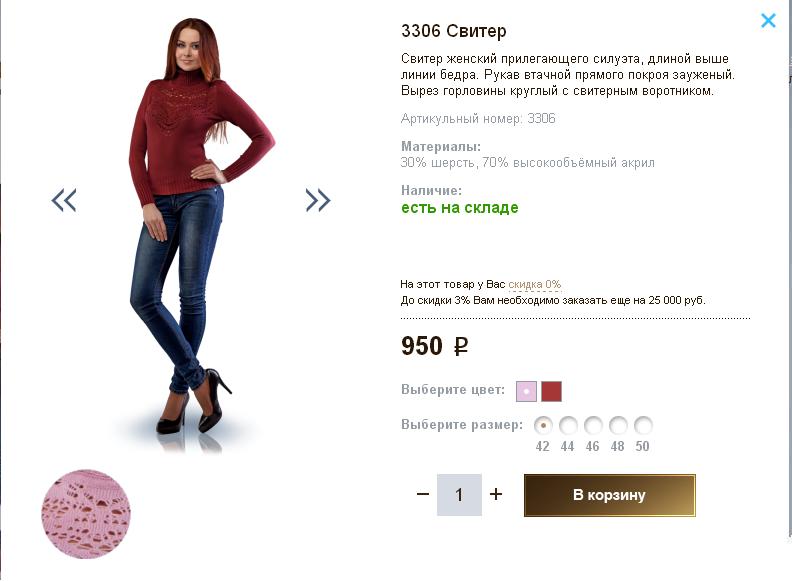Pick size 44 radio button
The height and width of the screenshot is (581, 792).
(x=568, y=425)
